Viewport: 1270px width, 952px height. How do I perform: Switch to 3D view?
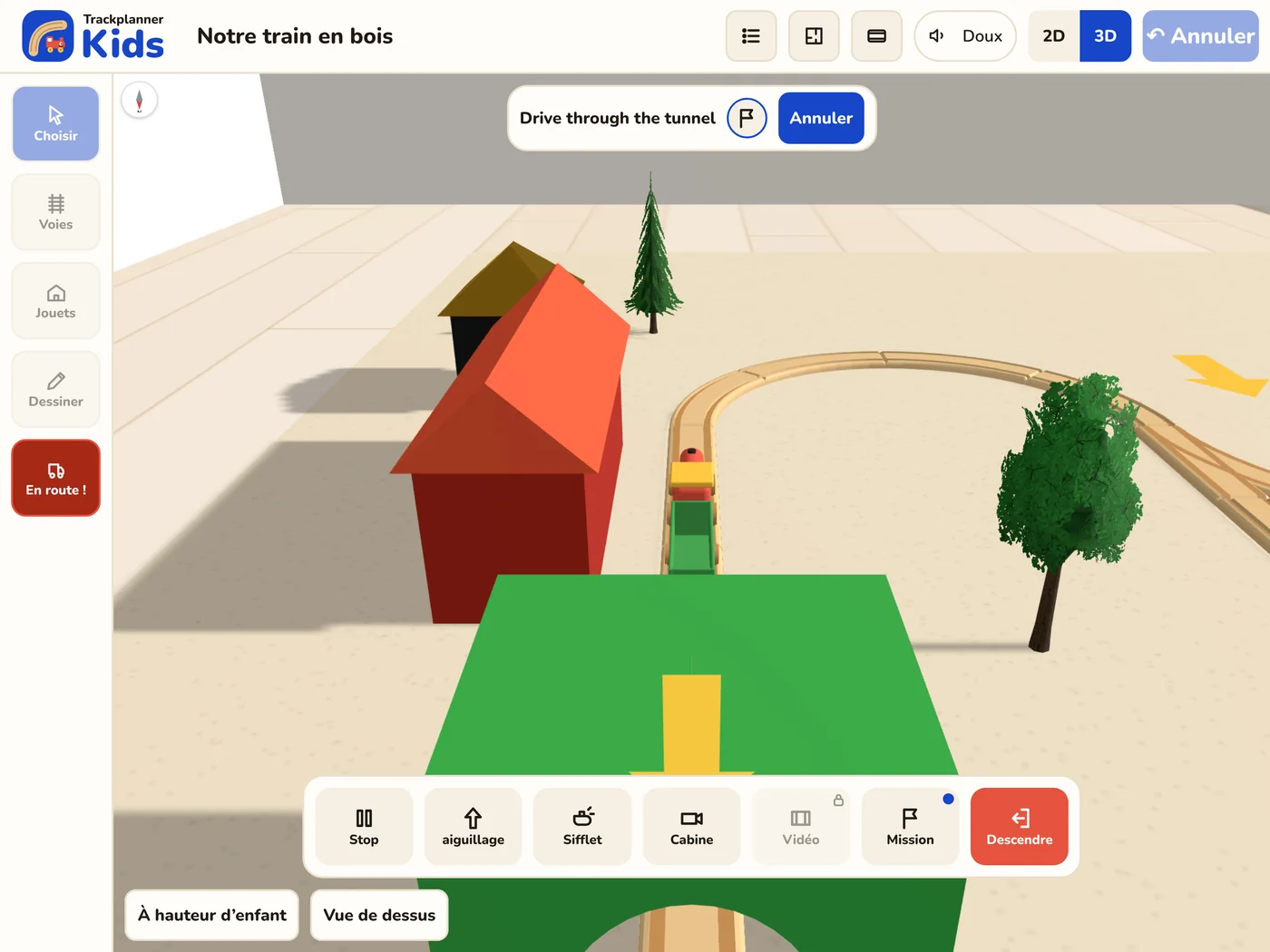pyautogui.click(x=1105, y=36)
